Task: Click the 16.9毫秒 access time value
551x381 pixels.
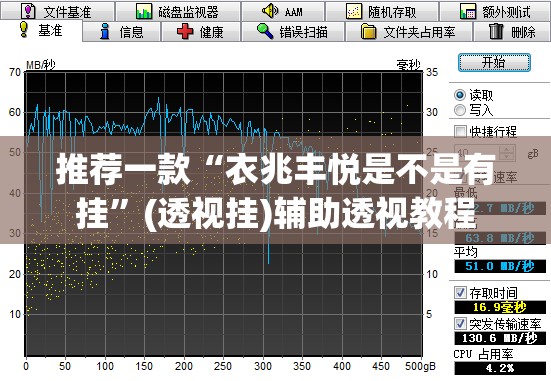Action: [500, 307]
